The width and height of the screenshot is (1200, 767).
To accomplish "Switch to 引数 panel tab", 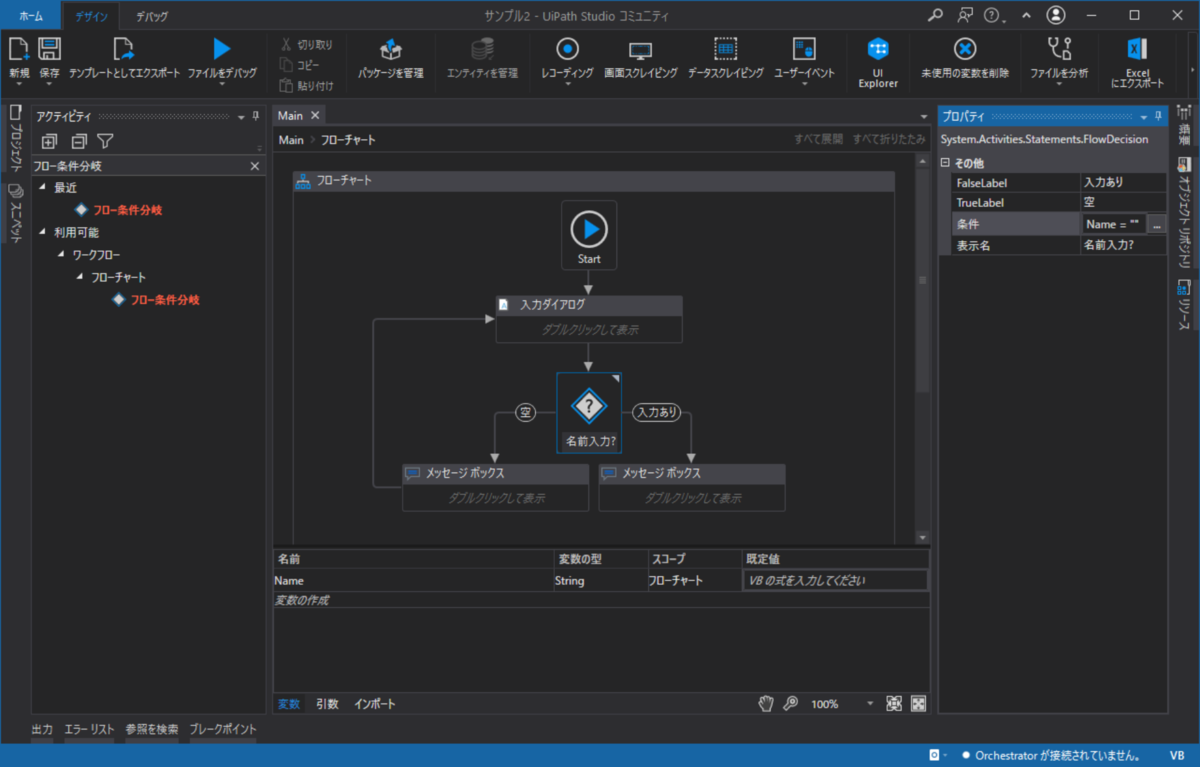I will point(327,704).
